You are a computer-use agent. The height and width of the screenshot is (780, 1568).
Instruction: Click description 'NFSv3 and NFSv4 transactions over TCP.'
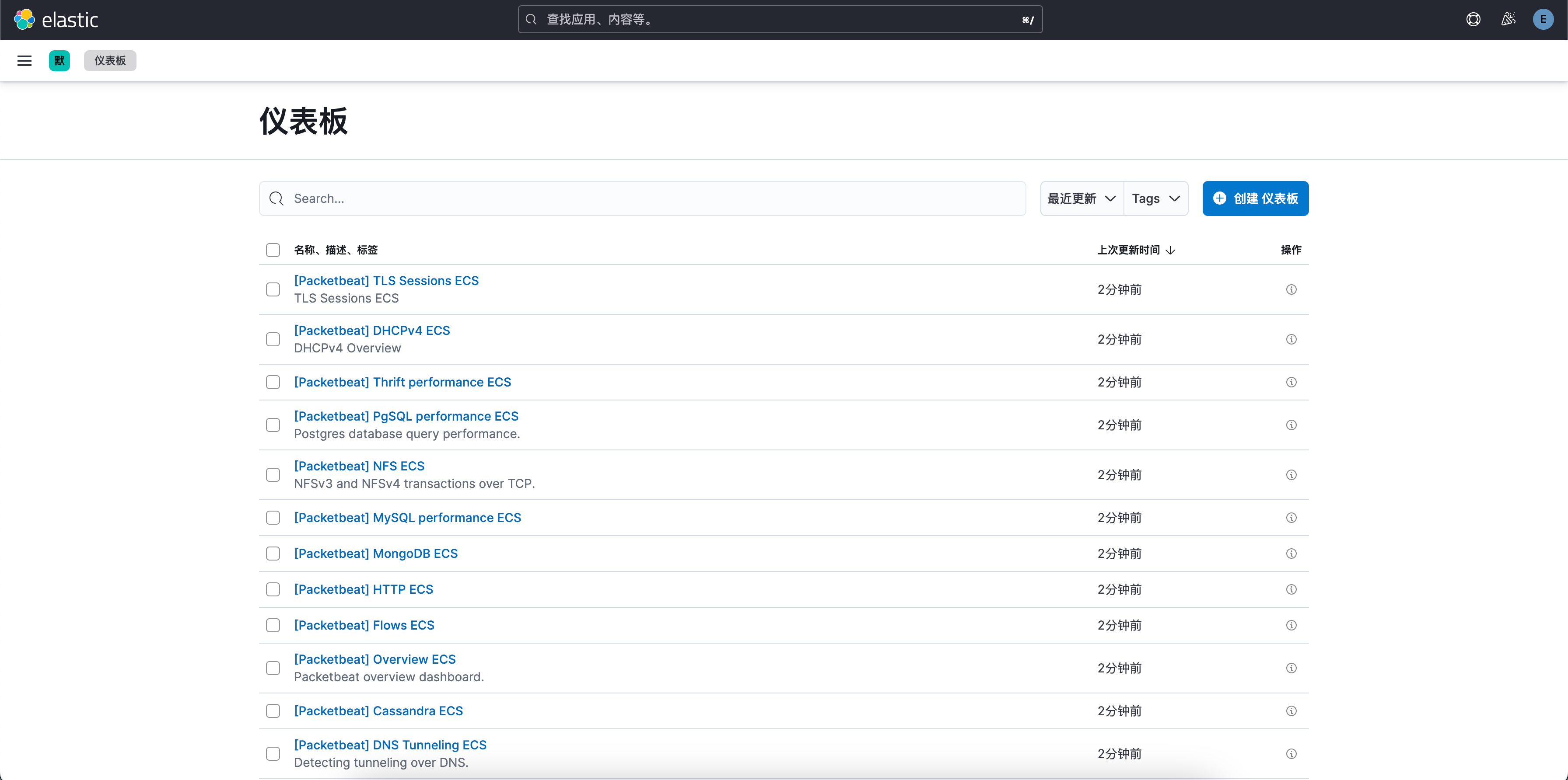(414, 484)
